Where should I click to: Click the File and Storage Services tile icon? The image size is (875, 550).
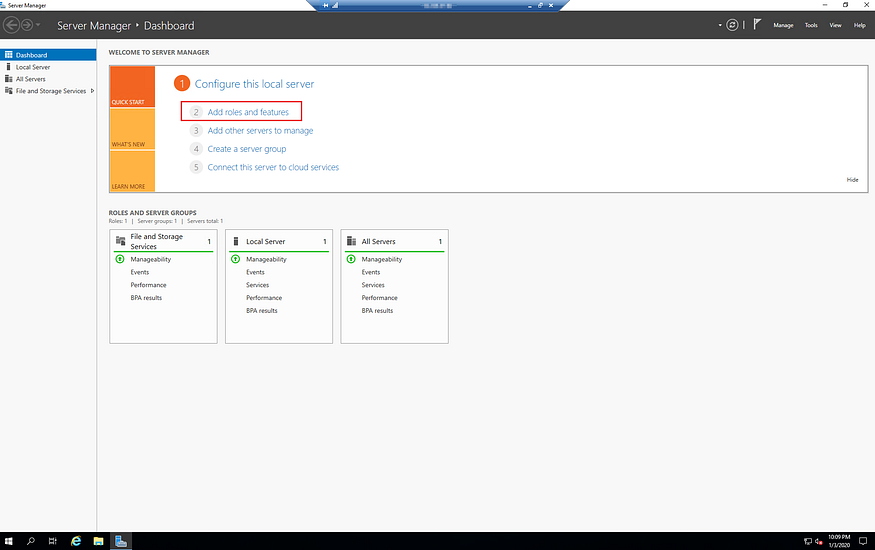[121, 241]
